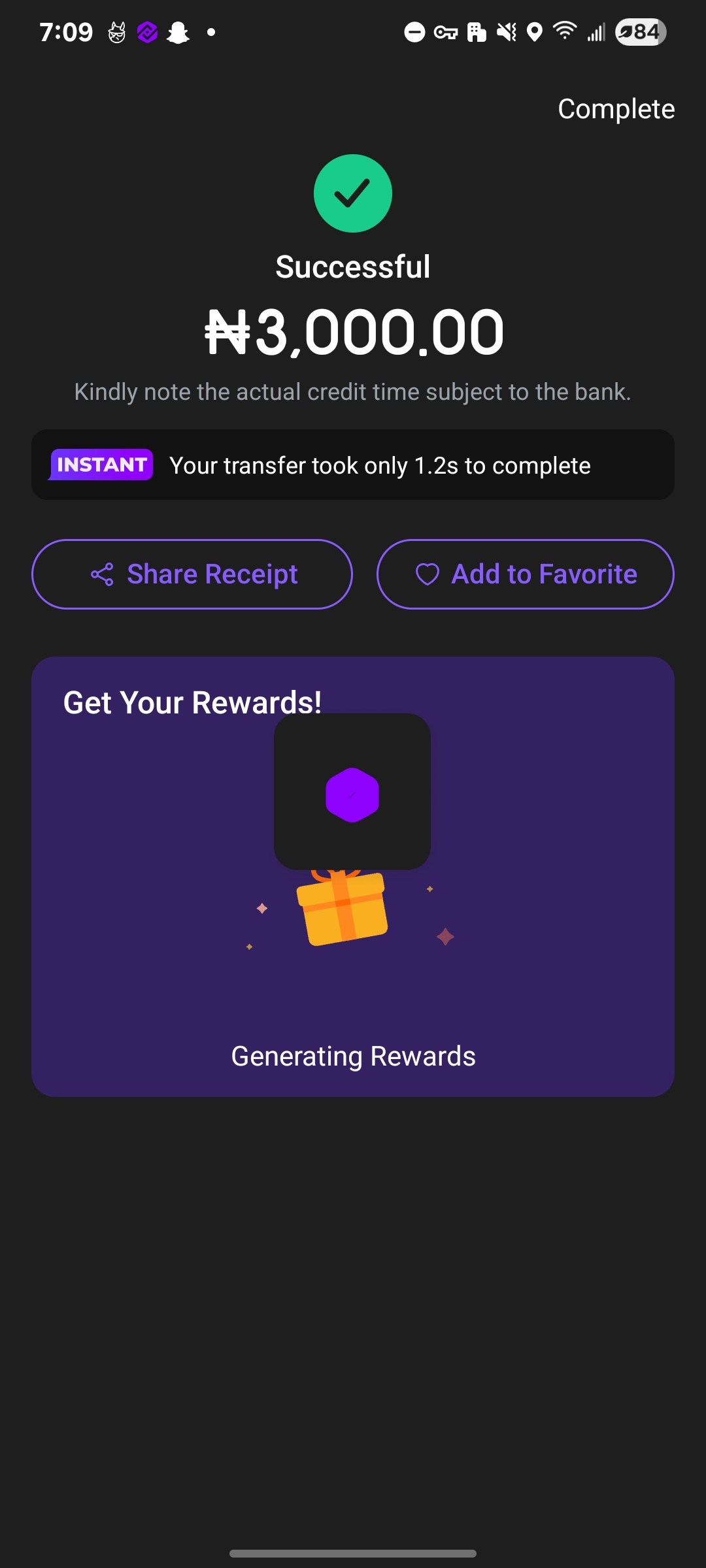Tap the Get Your Rewards! heading
This screenshot has height=1568, width=706.
point(192,702)
